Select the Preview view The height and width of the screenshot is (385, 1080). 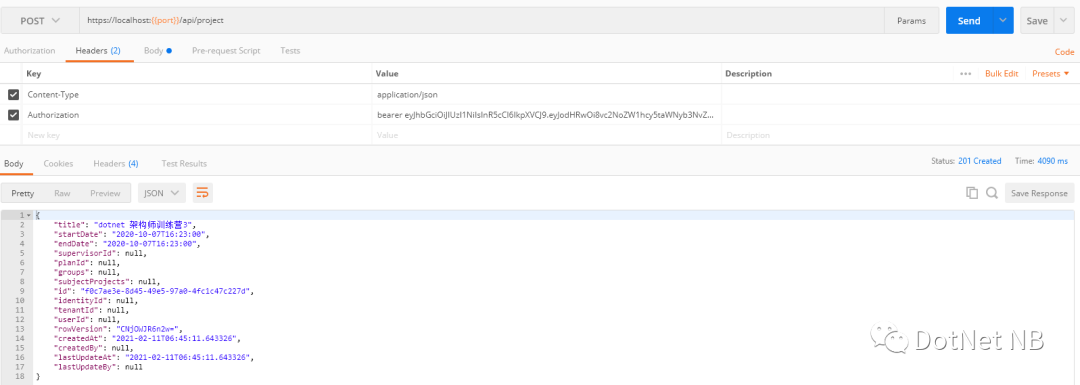pyautogui.click(x=105, y=194)
